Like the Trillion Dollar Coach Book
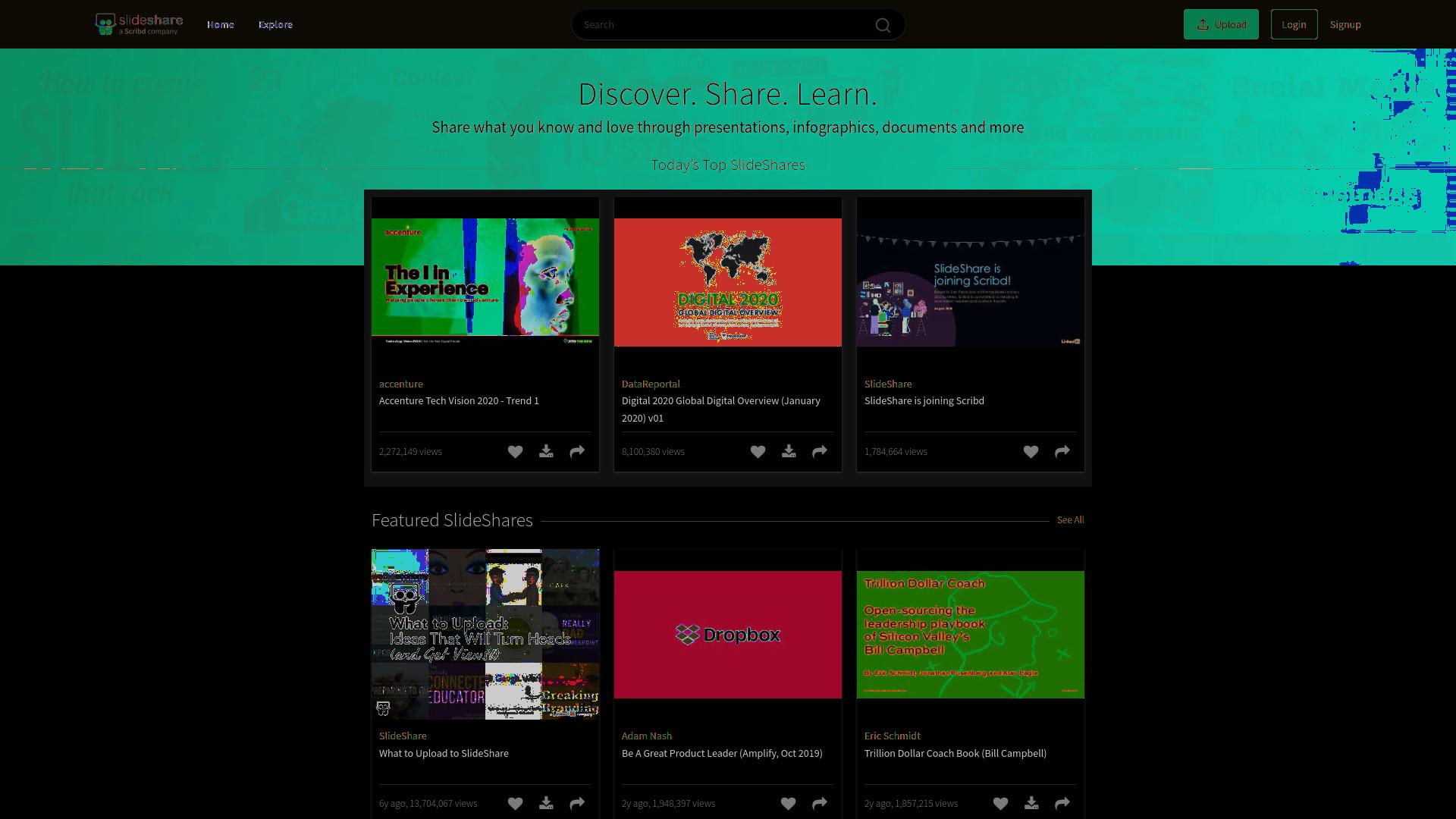Screen dimensions: 1456x819 click(1000, 804)
